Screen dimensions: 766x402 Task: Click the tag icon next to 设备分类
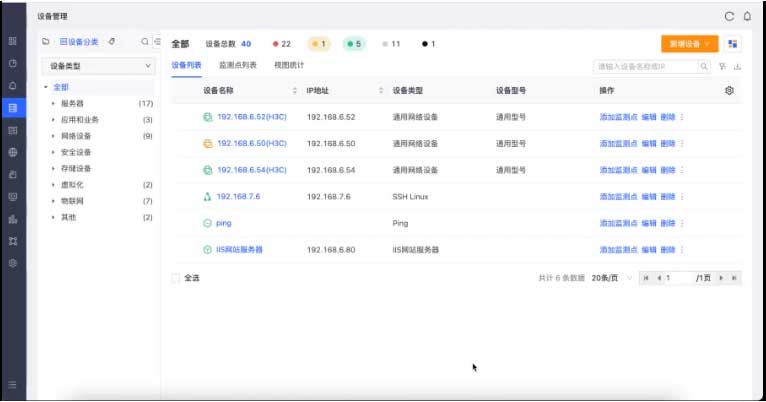tap(112, 42)
